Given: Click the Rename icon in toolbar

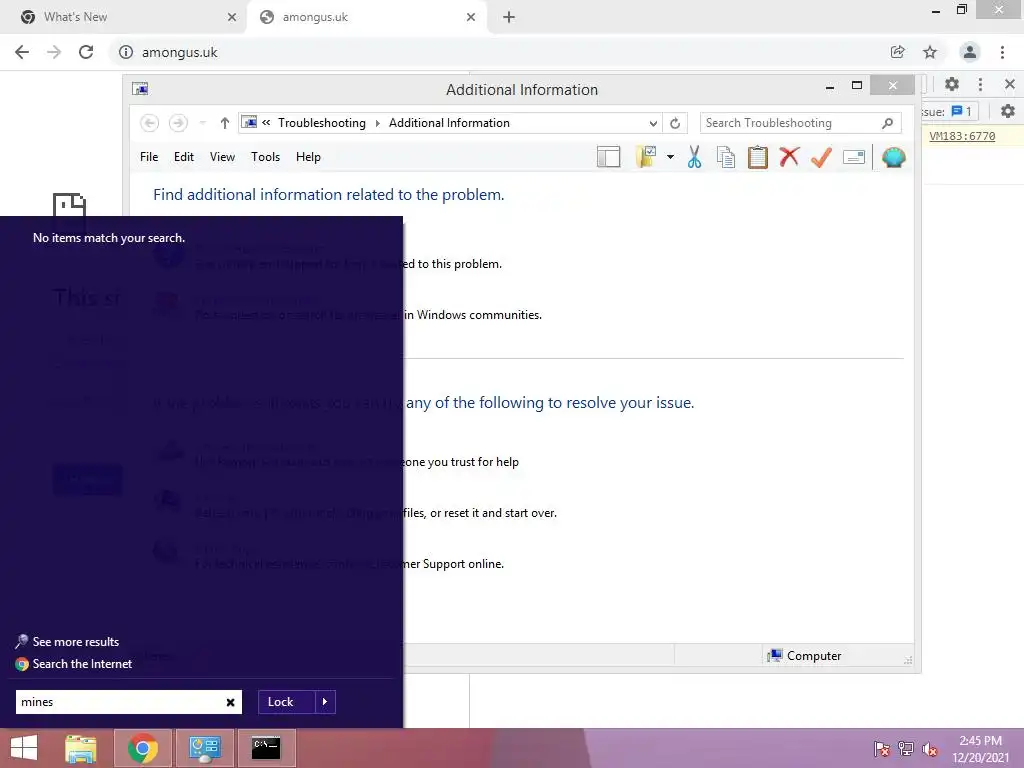Looking at the screenshot, I should (x=854, y=157).
